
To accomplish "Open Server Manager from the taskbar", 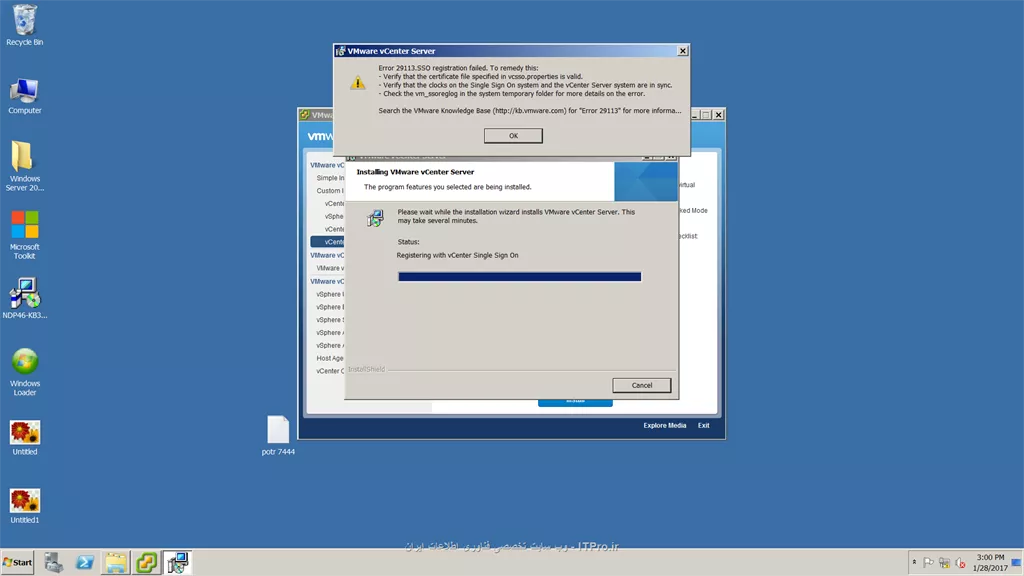I will (x=54, y=562).
